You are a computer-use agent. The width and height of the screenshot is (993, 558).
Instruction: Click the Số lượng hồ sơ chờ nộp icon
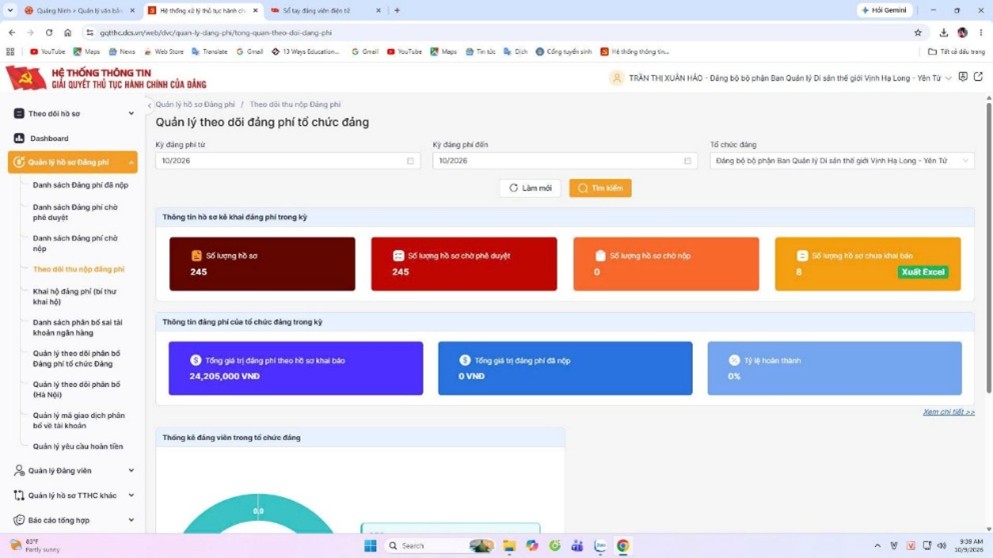coord(600,255)
